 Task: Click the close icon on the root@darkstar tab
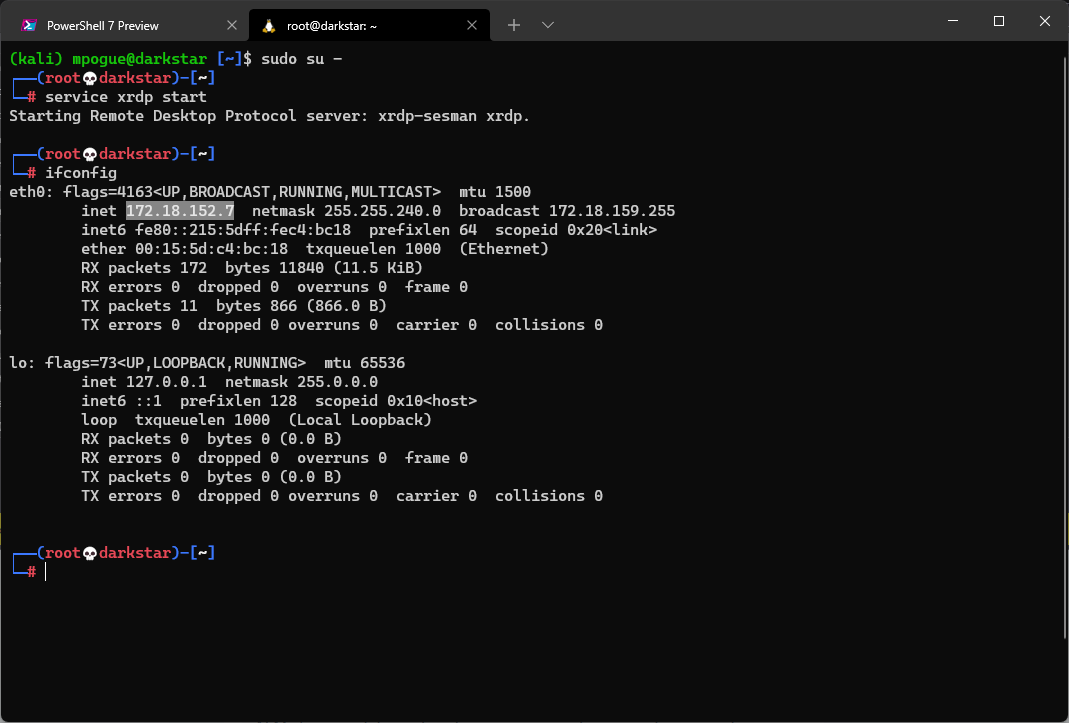click(x=472, y=27)
